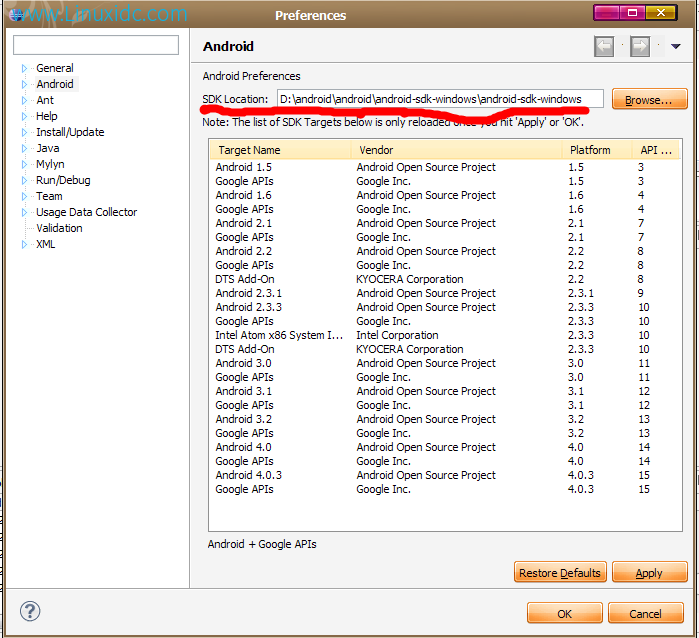The image size is (699, 638).
Task: Sort by API column header
Action: pyautogui.click(x=656, y=150)
